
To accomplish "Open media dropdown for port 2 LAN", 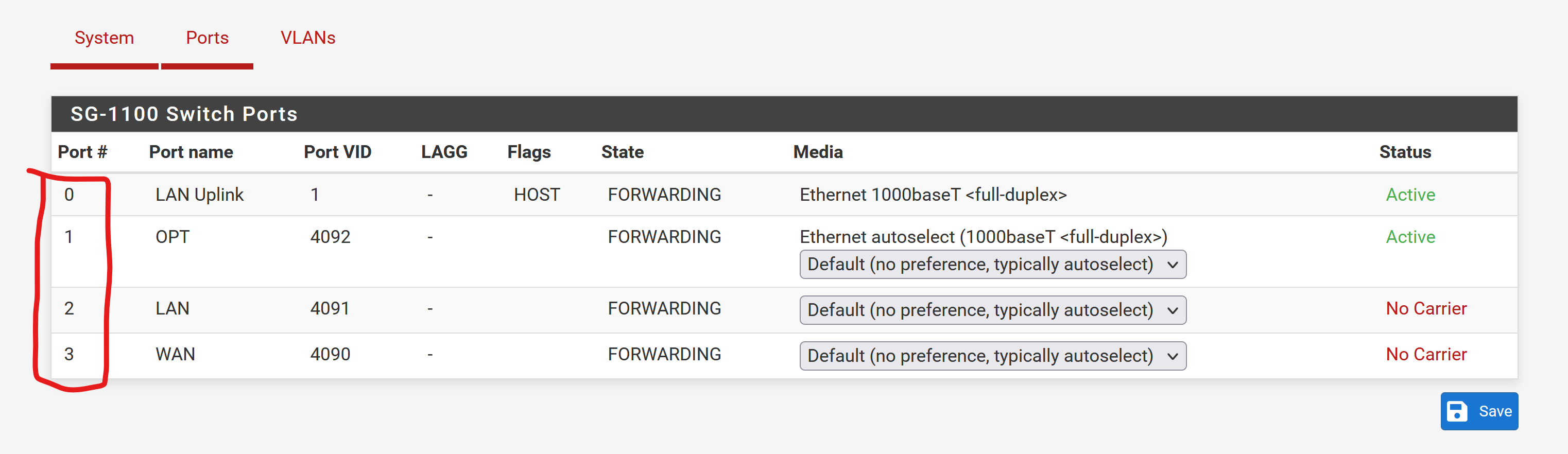I will tap(992, 310).
